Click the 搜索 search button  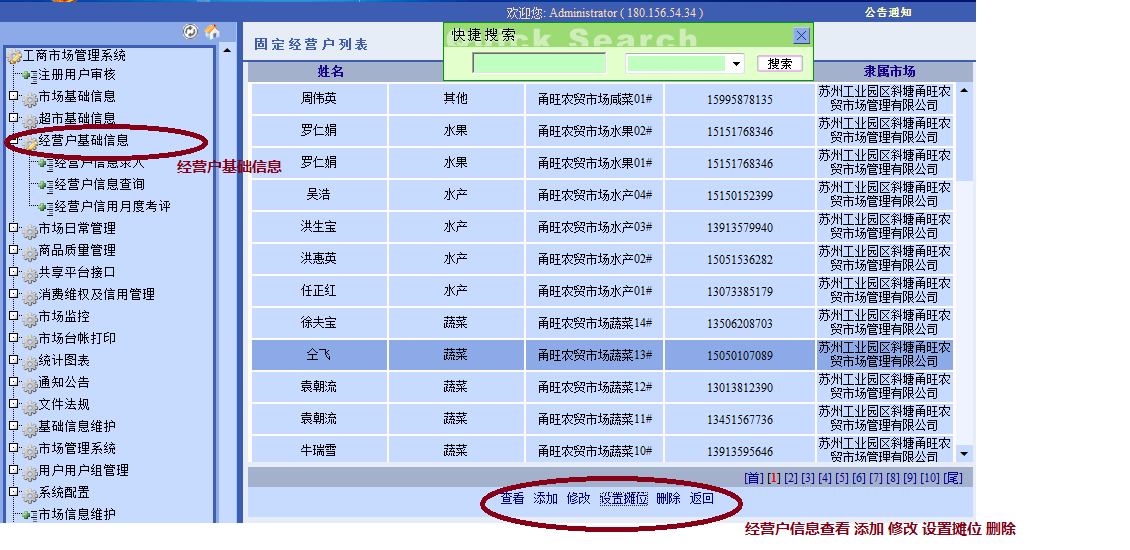[780, 63]
